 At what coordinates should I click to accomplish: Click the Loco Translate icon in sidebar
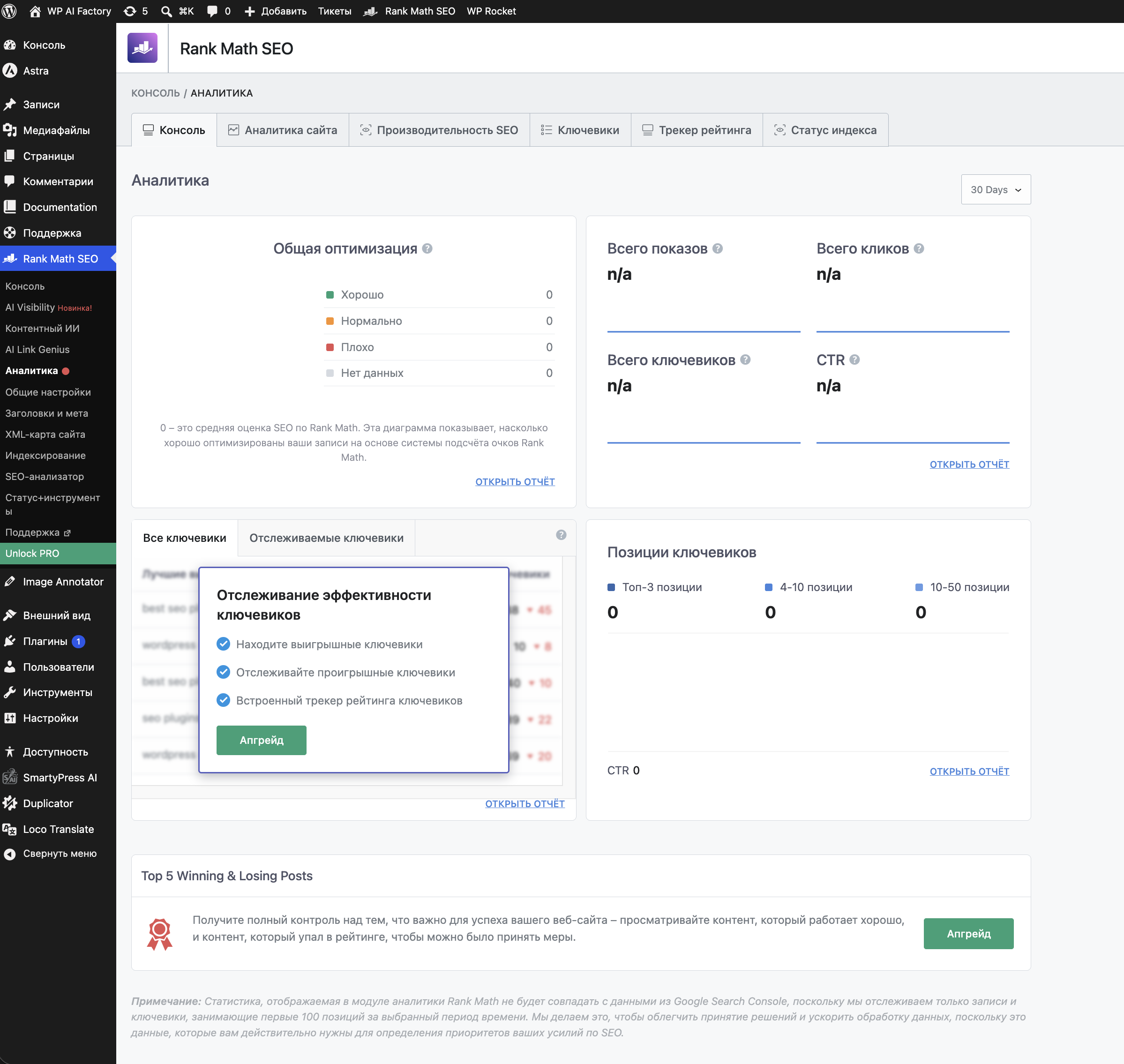10,829
